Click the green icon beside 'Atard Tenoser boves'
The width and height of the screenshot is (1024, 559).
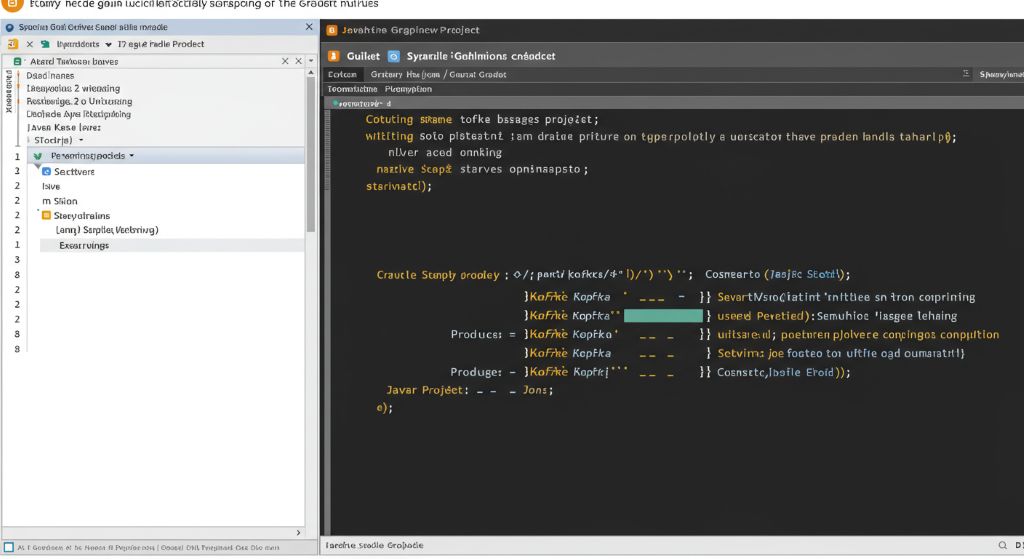click(x=18, y=61)
